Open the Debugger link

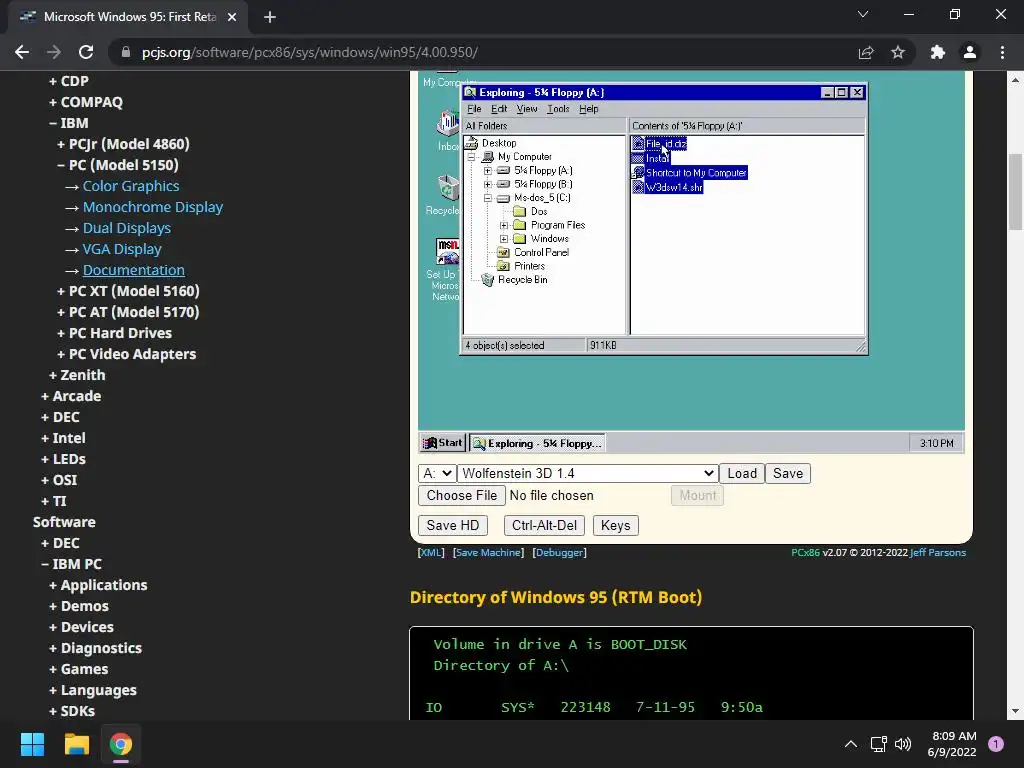pyautogui.click(x=560, y=552)
